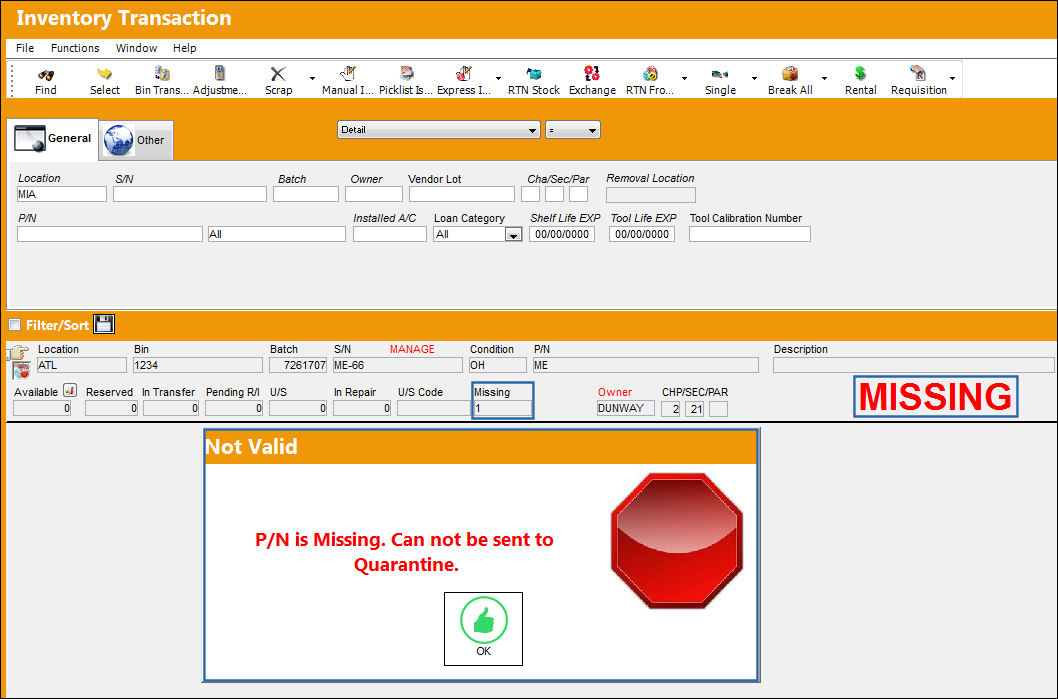1058x699 pixels.
Task: Click the Break All icon
Action: pyautogui.click(x=790, y=74)
